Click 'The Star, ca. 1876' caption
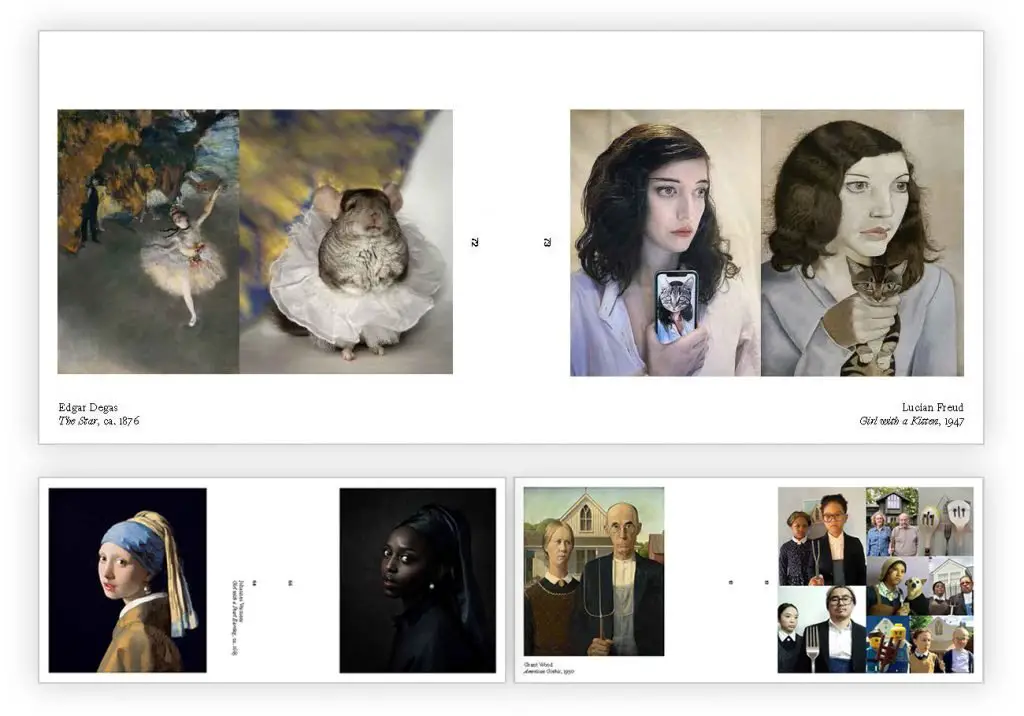The height and width of the screenshot is (716, 1024). [x=99, y=421]
